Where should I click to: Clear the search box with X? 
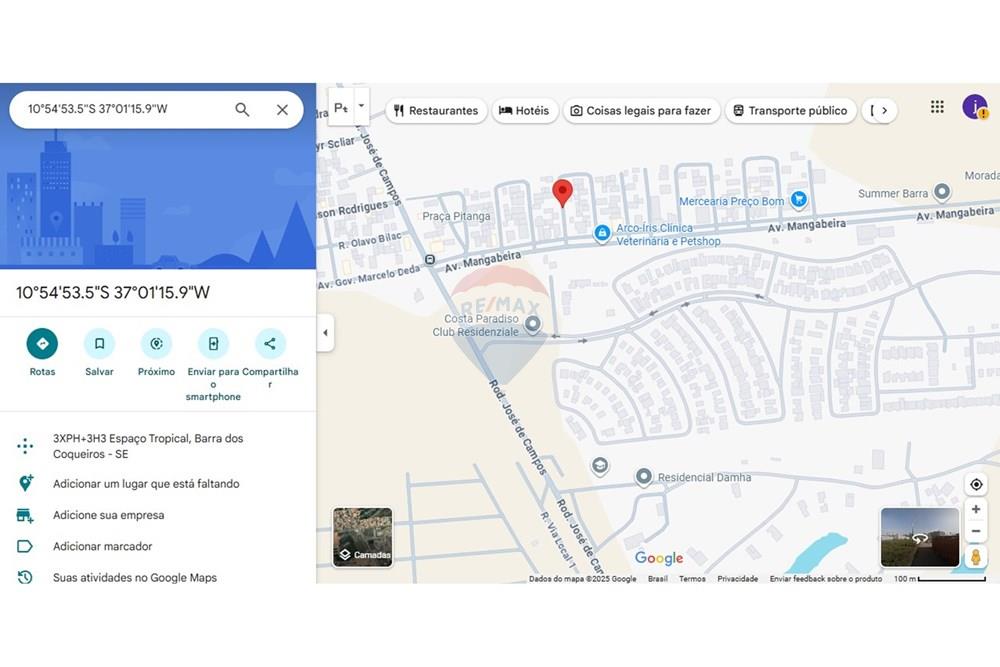[282, 110]
